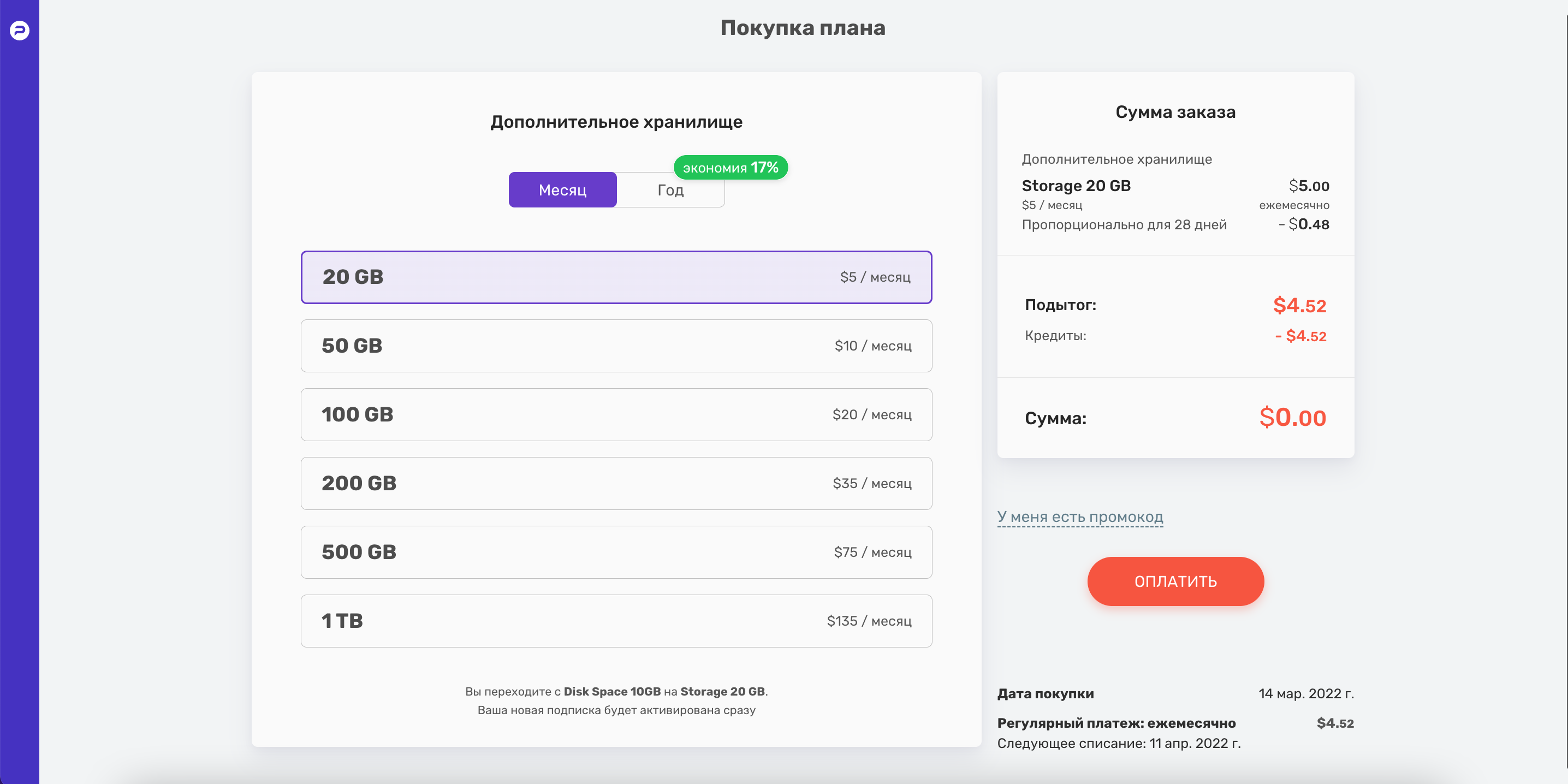The width and height of the screenshot is (1568, 784).
Task: Pick the 500 GB storage plan
Action: click(x=616, y=552)
